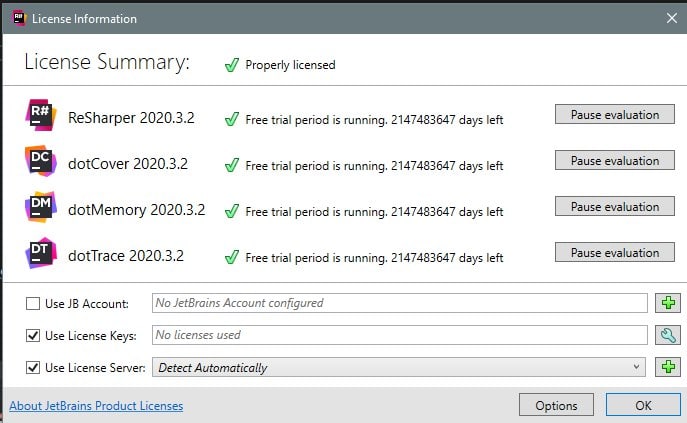Viewport: 687px width, 423px height.
Task: Click the ReSharper icon in title bar
Action: 19,18
